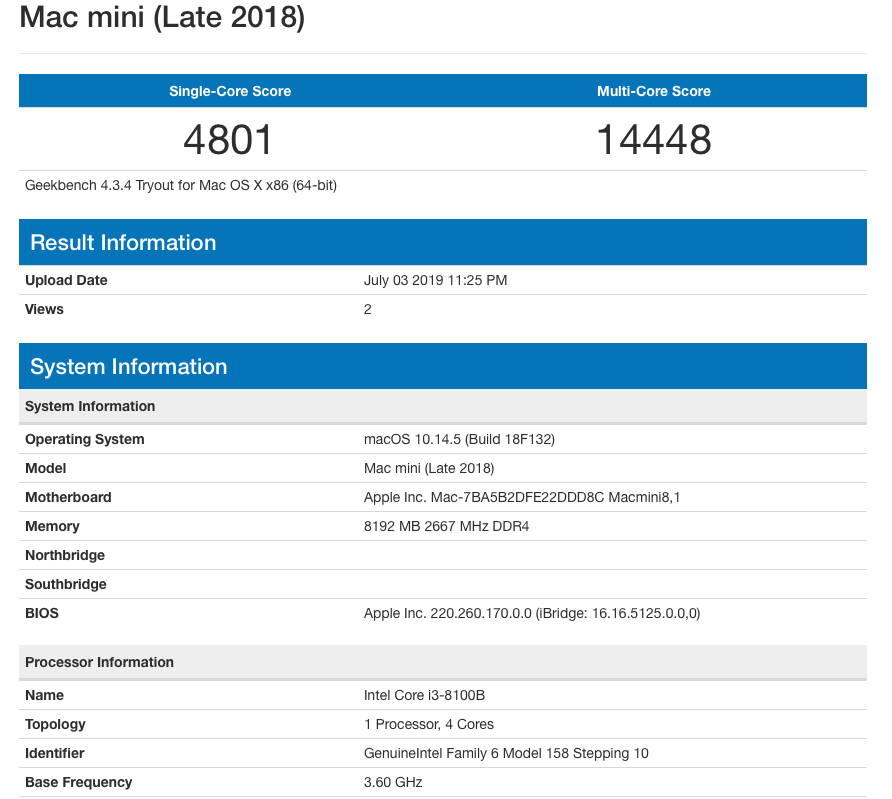Click the blue "System Information" section header
Image resolution: width=892 pixels, height=799 pixels.
[443, 366]
